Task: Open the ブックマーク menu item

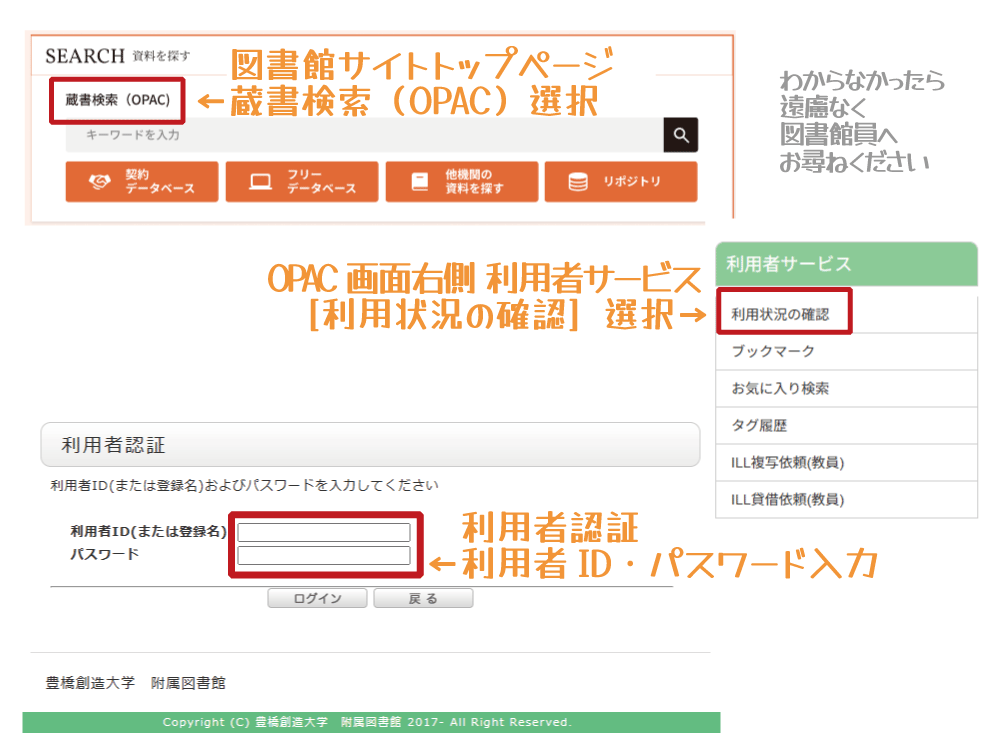Action: click(x=773, y=351)
